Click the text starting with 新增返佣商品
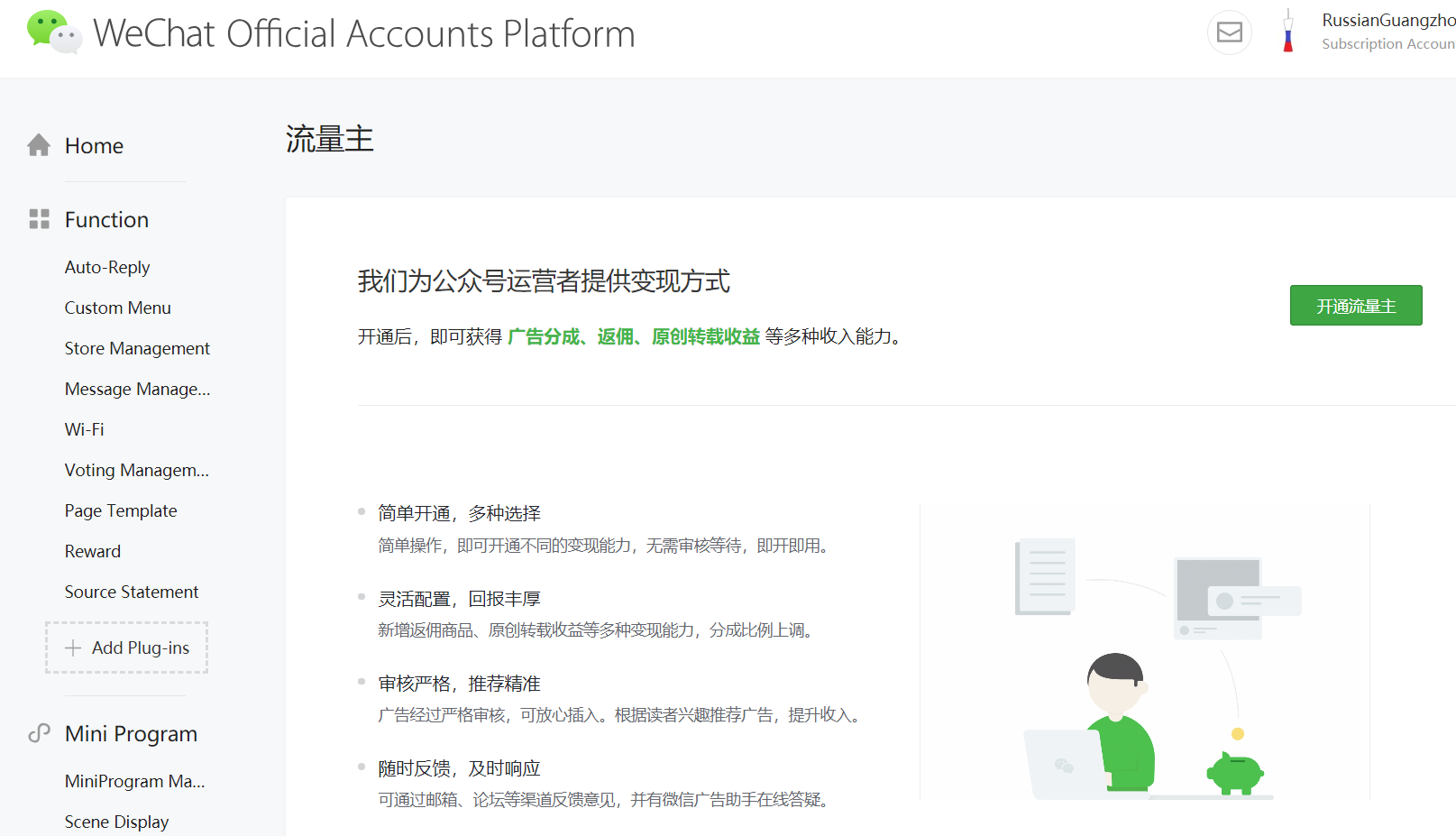The height and width of the screenshot is (836, 1456). (599, 630)
